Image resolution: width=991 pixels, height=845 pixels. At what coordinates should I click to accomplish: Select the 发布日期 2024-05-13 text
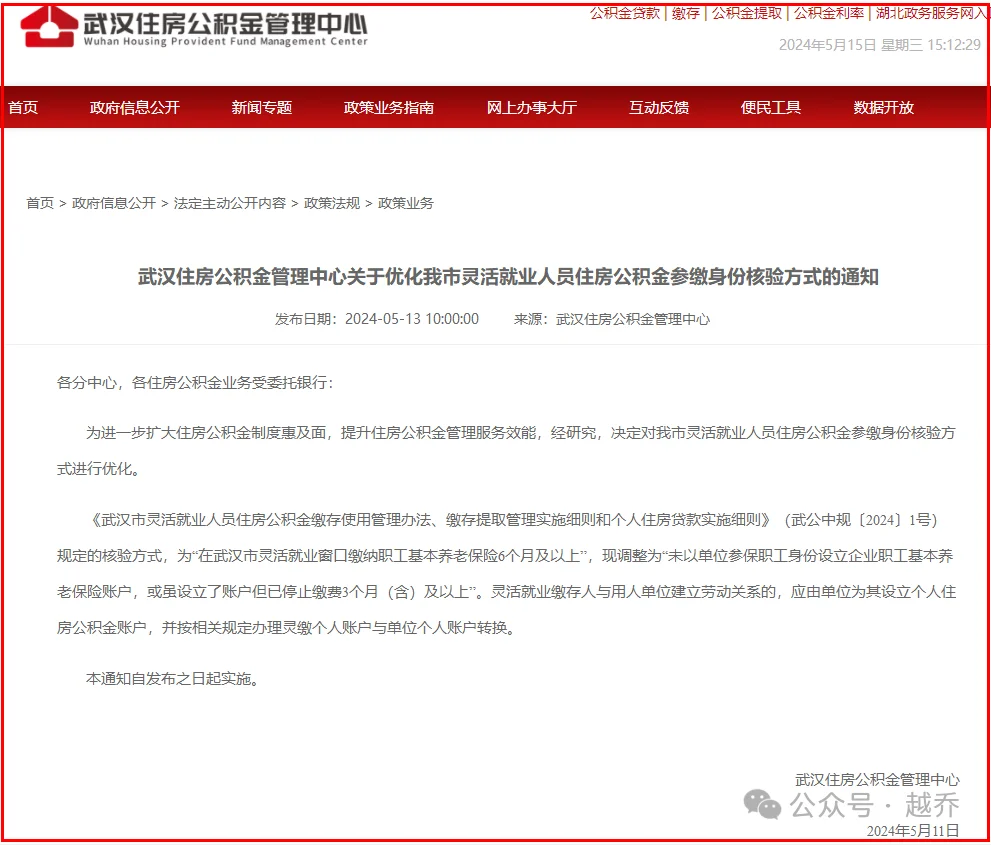pyautogui.click(x=377, y=319)
